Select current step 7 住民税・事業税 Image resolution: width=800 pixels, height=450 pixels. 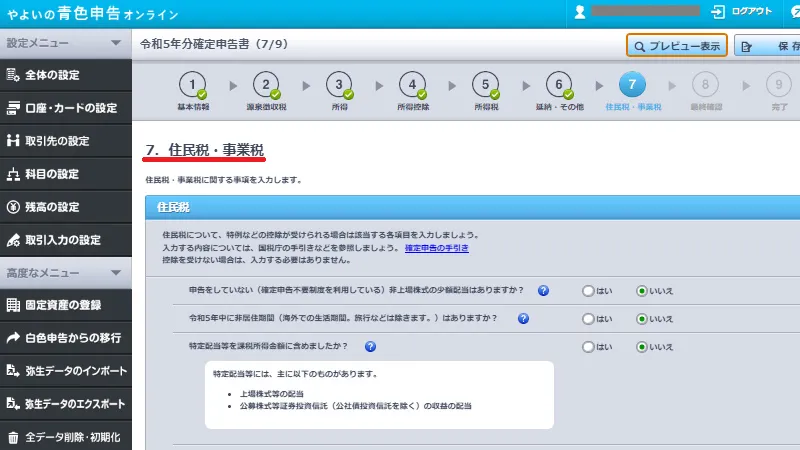(x=633, y=91)
